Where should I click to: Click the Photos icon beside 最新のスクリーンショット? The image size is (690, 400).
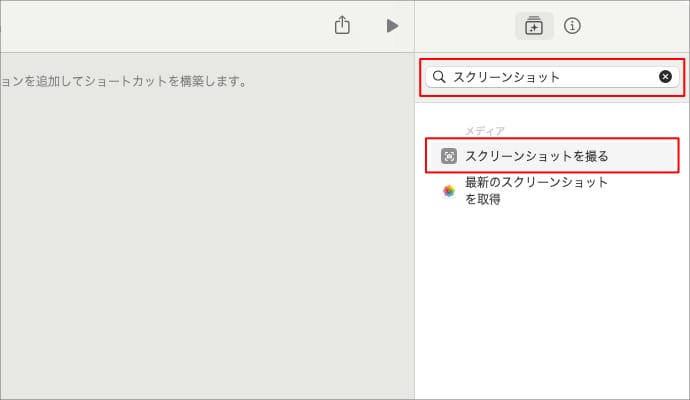pos(449,190)
